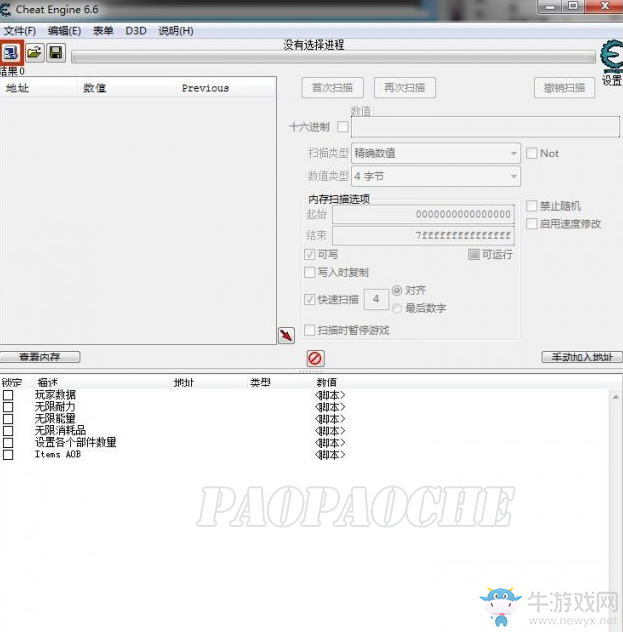Focus the fast scan alignment value field

click(x=376, y=299)
